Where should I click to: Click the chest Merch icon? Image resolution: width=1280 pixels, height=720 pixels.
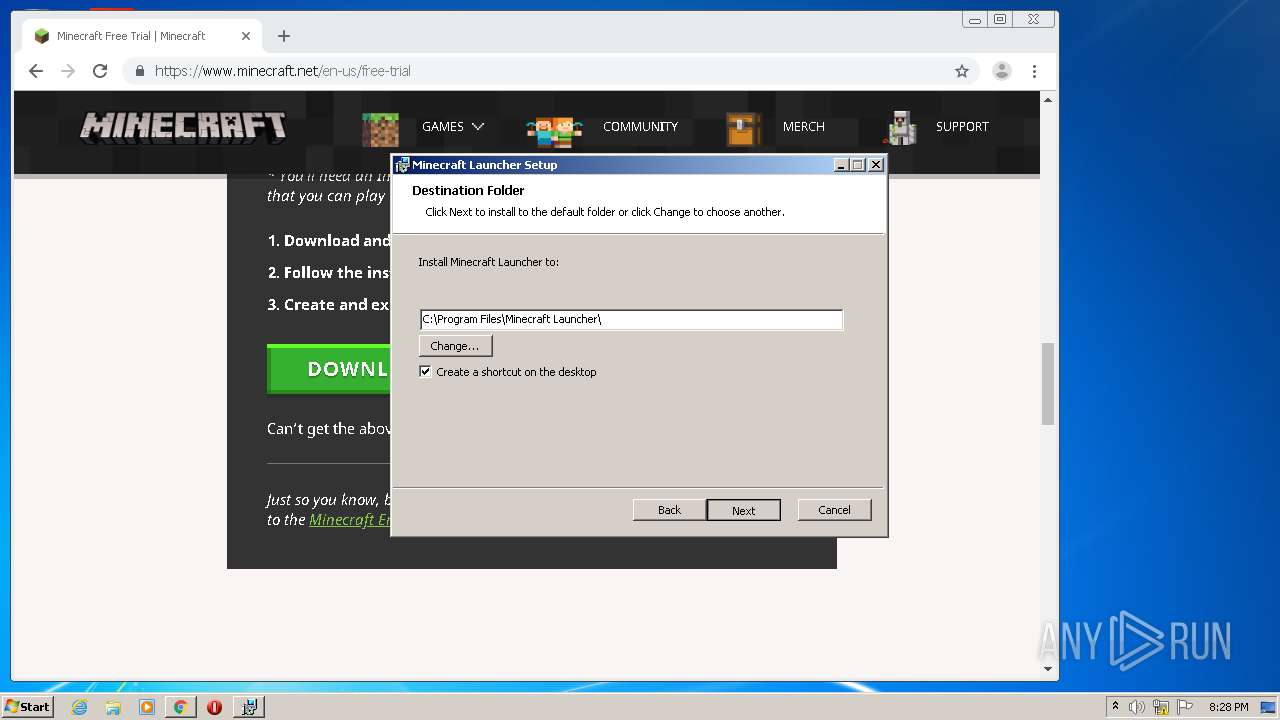[x=744, y=128]
